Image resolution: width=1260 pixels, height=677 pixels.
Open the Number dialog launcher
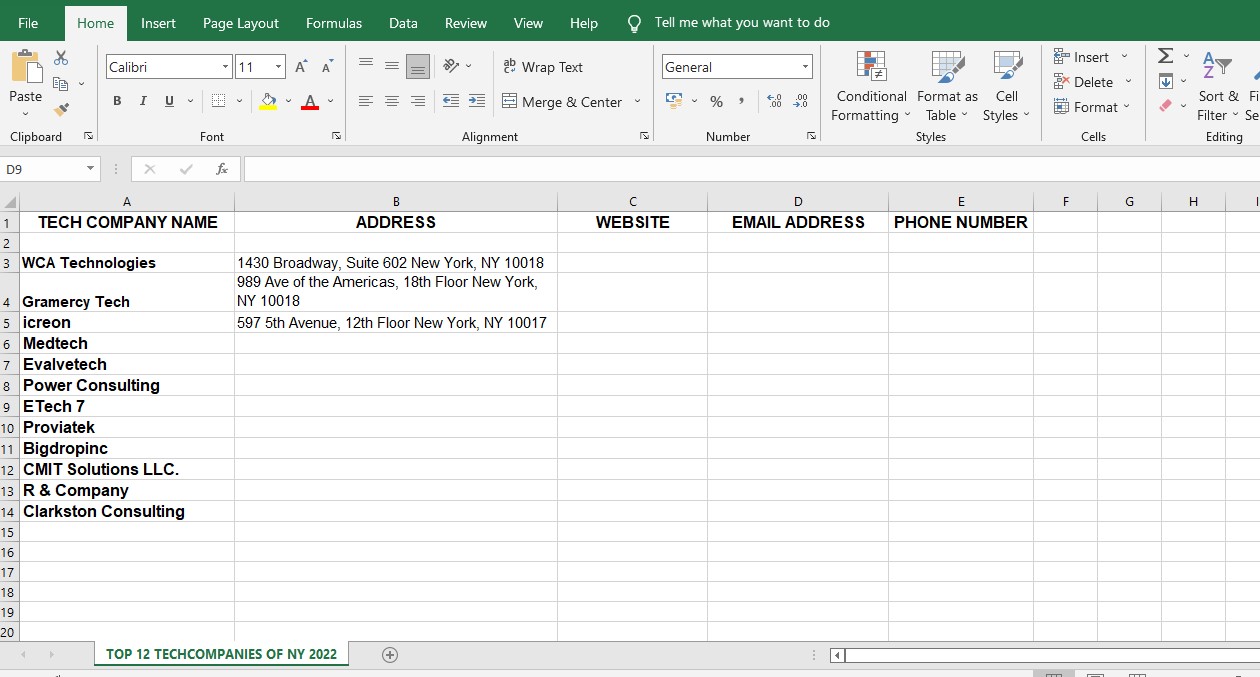click(x=811, y=136)
